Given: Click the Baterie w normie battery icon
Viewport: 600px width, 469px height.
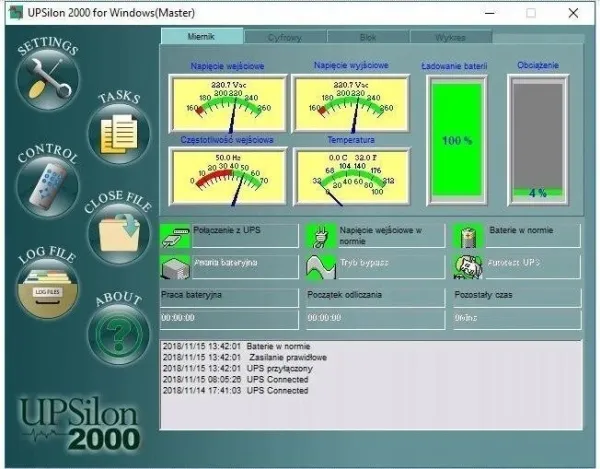Looking at the screenshot, I should 469,236.
